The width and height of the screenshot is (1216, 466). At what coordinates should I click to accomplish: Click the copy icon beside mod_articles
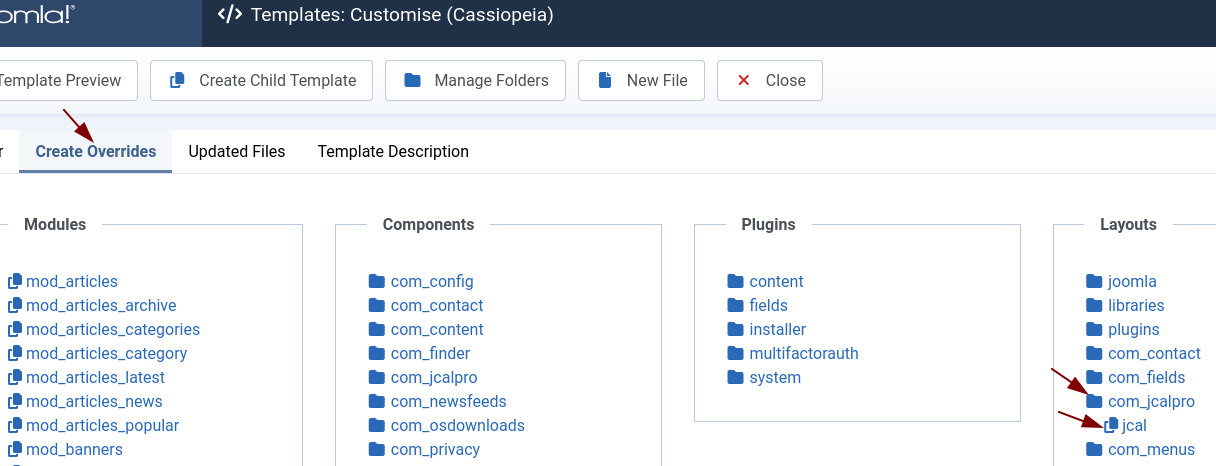click(15, 282)
